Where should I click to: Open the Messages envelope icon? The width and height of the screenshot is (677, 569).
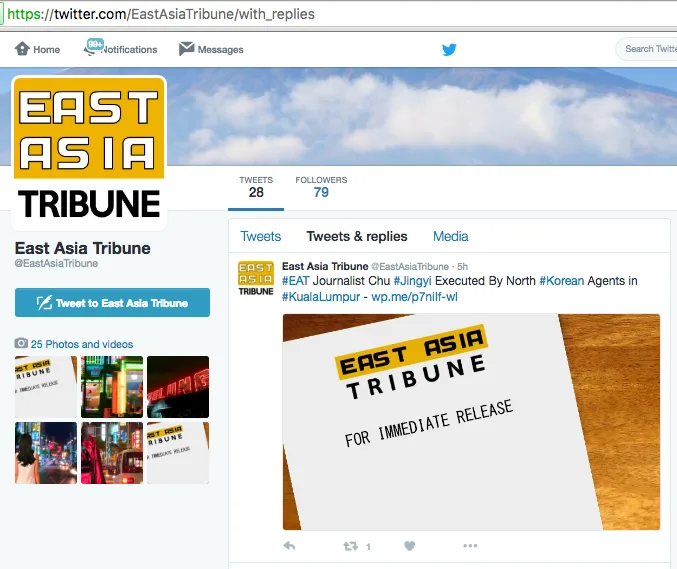tap(187, 49)
